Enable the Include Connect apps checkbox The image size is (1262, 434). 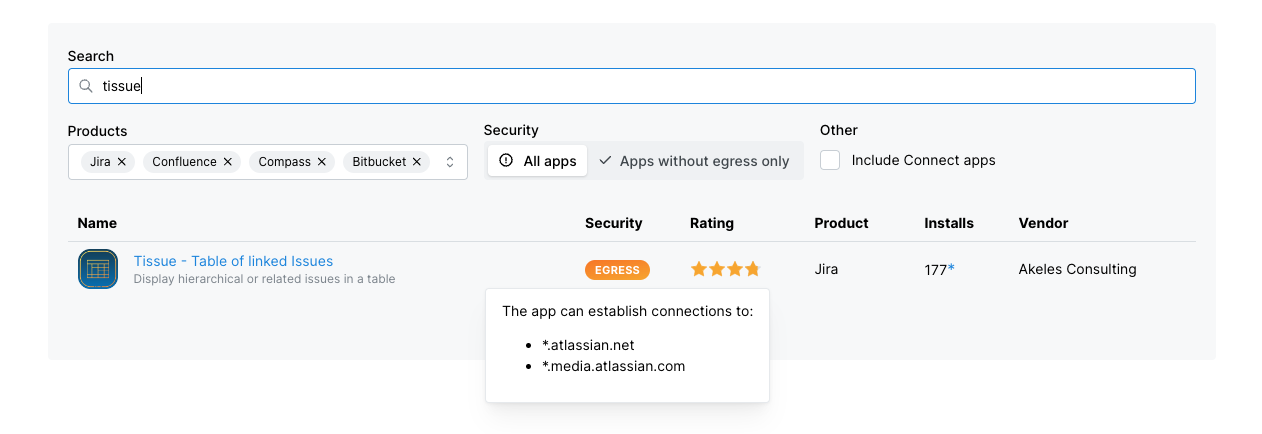[x=830, y=161]
